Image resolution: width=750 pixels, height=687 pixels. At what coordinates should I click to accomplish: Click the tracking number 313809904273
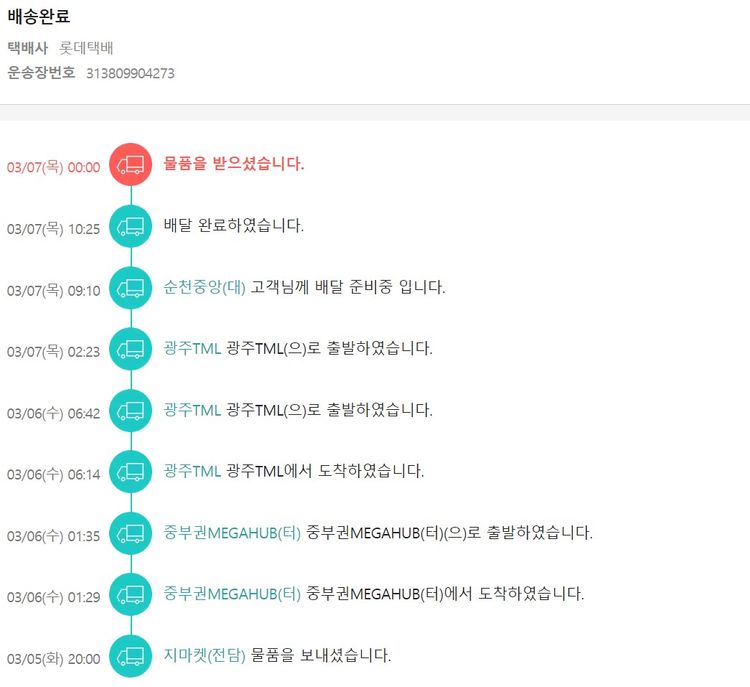coord(130,73)
